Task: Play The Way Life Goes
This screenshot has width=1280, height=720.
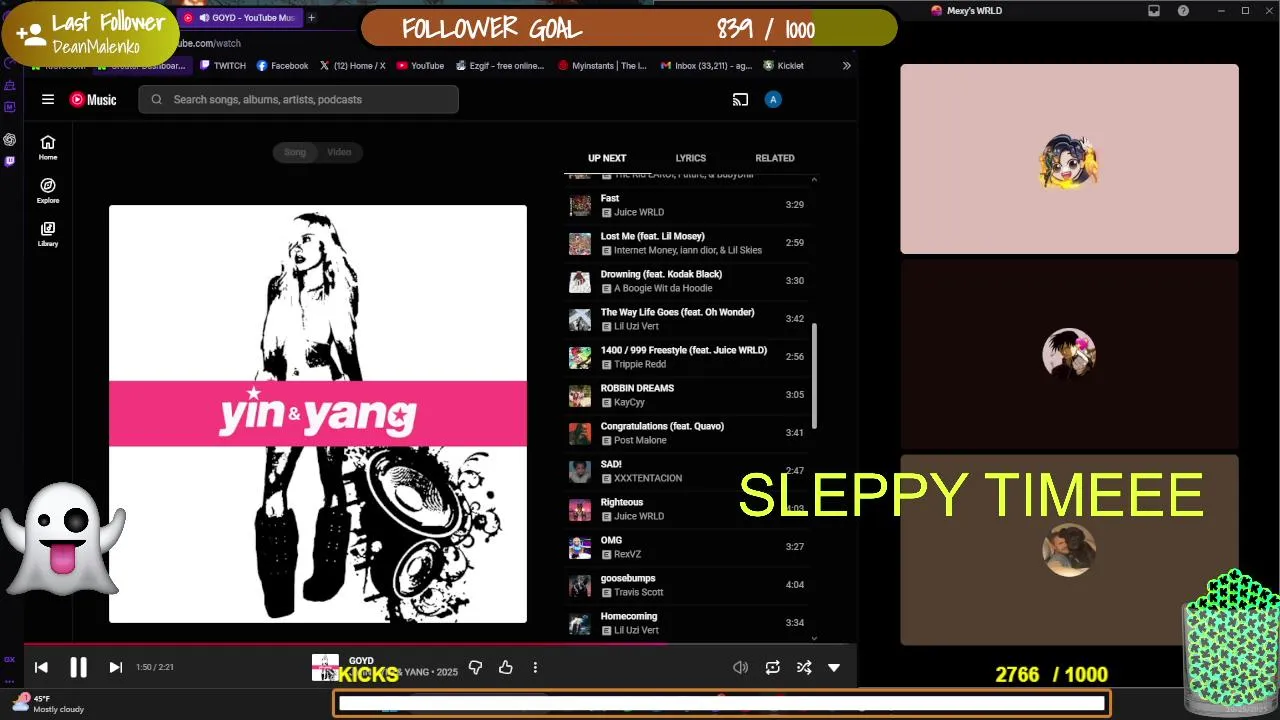Action: [688, 319]
